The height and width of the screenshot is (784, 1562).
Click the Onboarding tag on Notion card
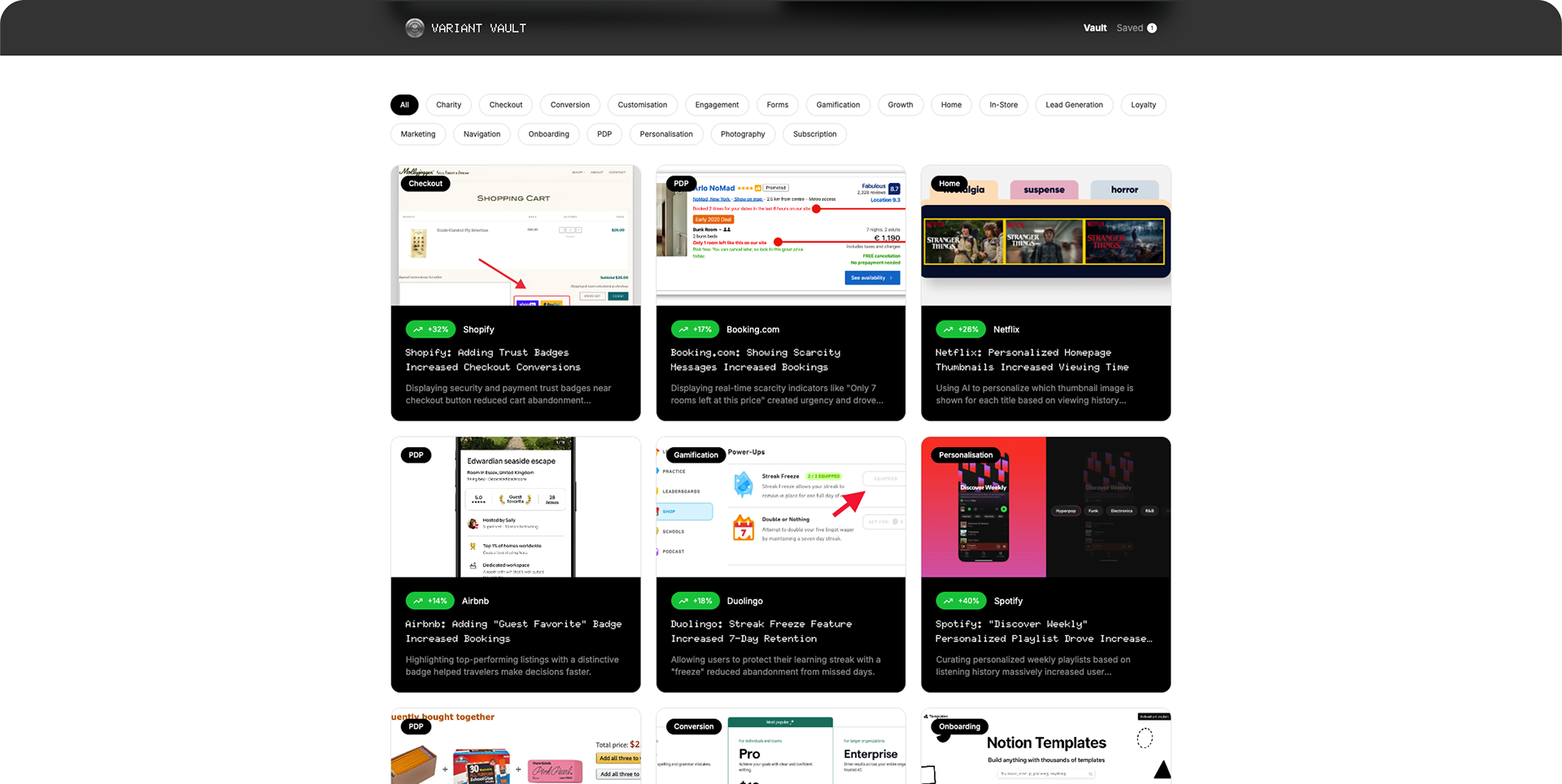point(959,727)
